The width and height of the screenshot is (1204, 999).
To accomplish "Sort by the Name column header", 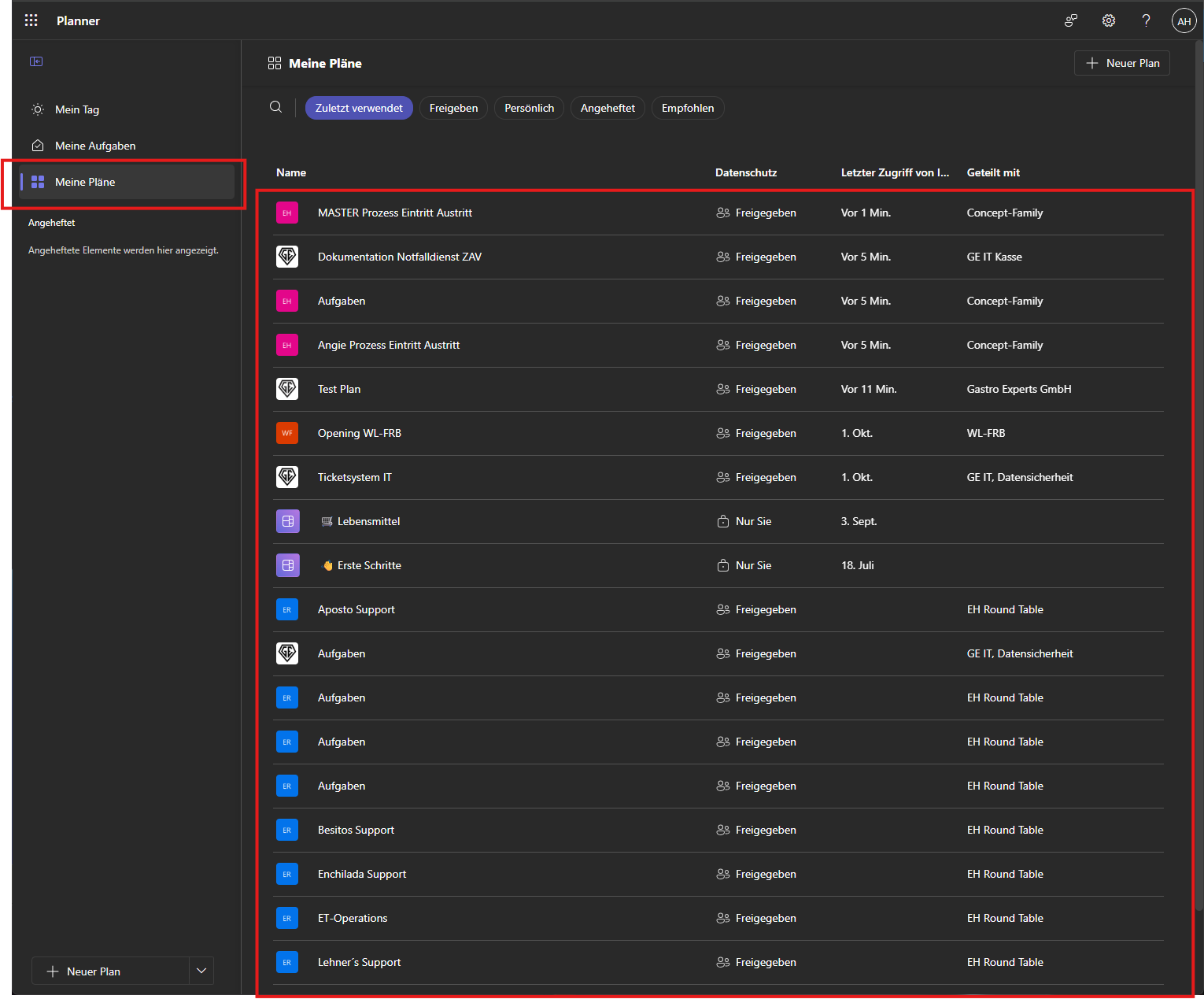I will coord(291,172).
